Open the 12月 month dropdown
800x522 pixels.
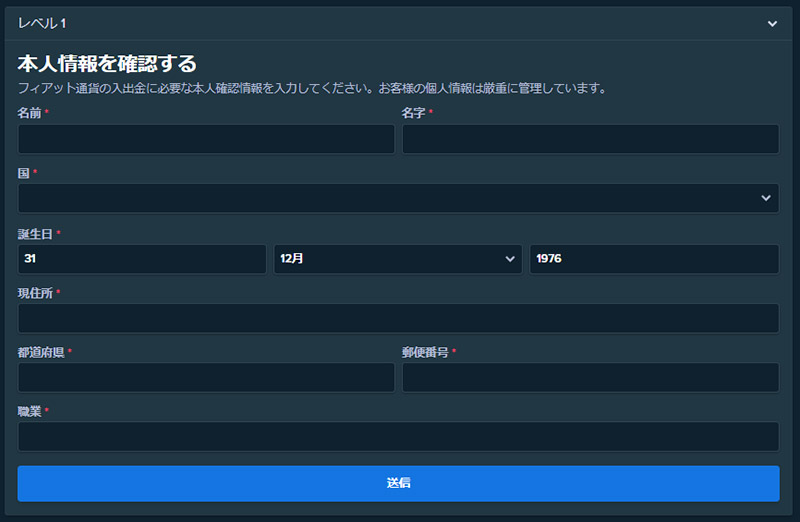click(397, 259)
